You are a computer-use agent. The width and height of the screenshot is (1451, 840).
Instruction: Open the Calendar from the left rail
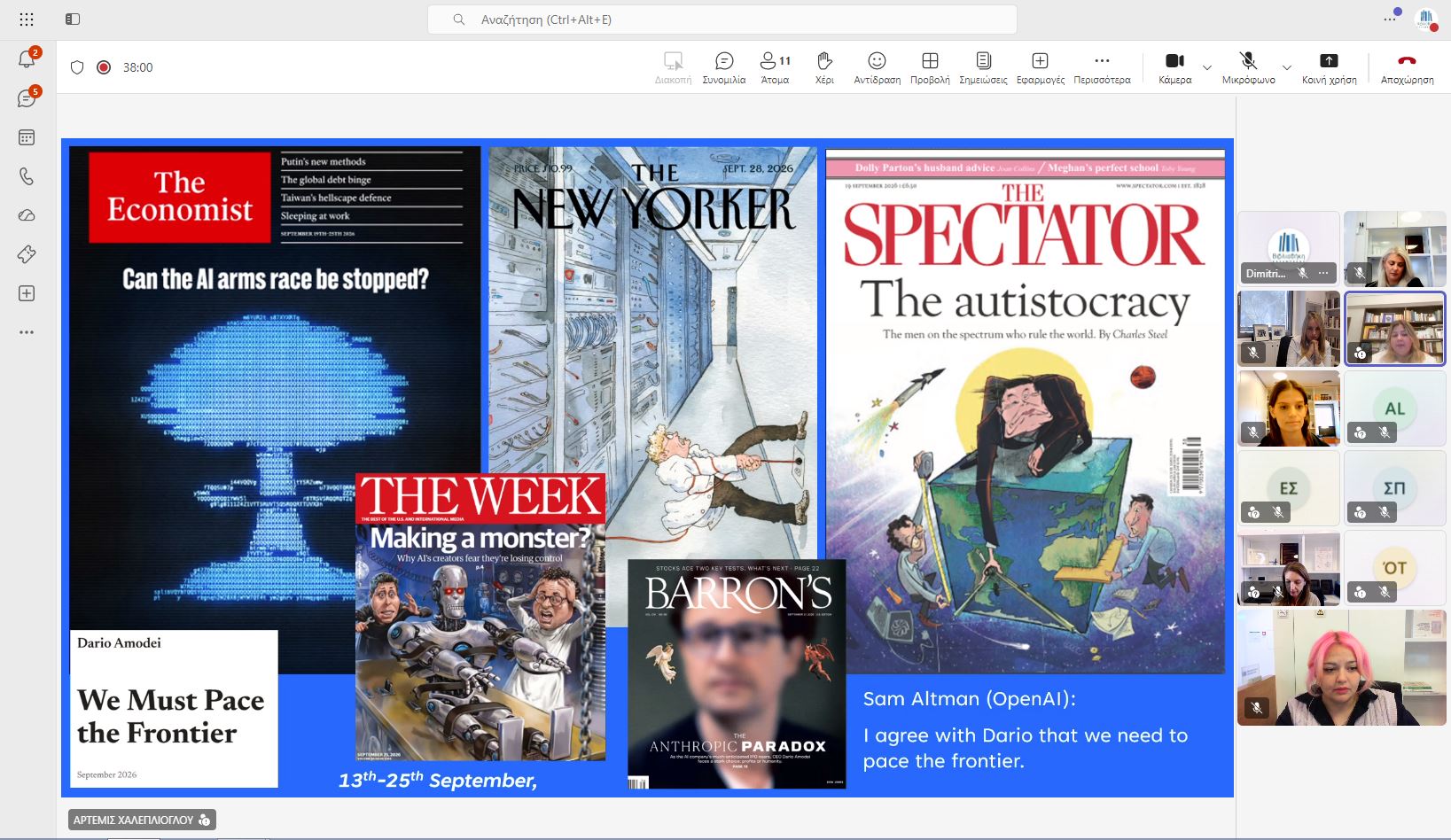(27, 137)
